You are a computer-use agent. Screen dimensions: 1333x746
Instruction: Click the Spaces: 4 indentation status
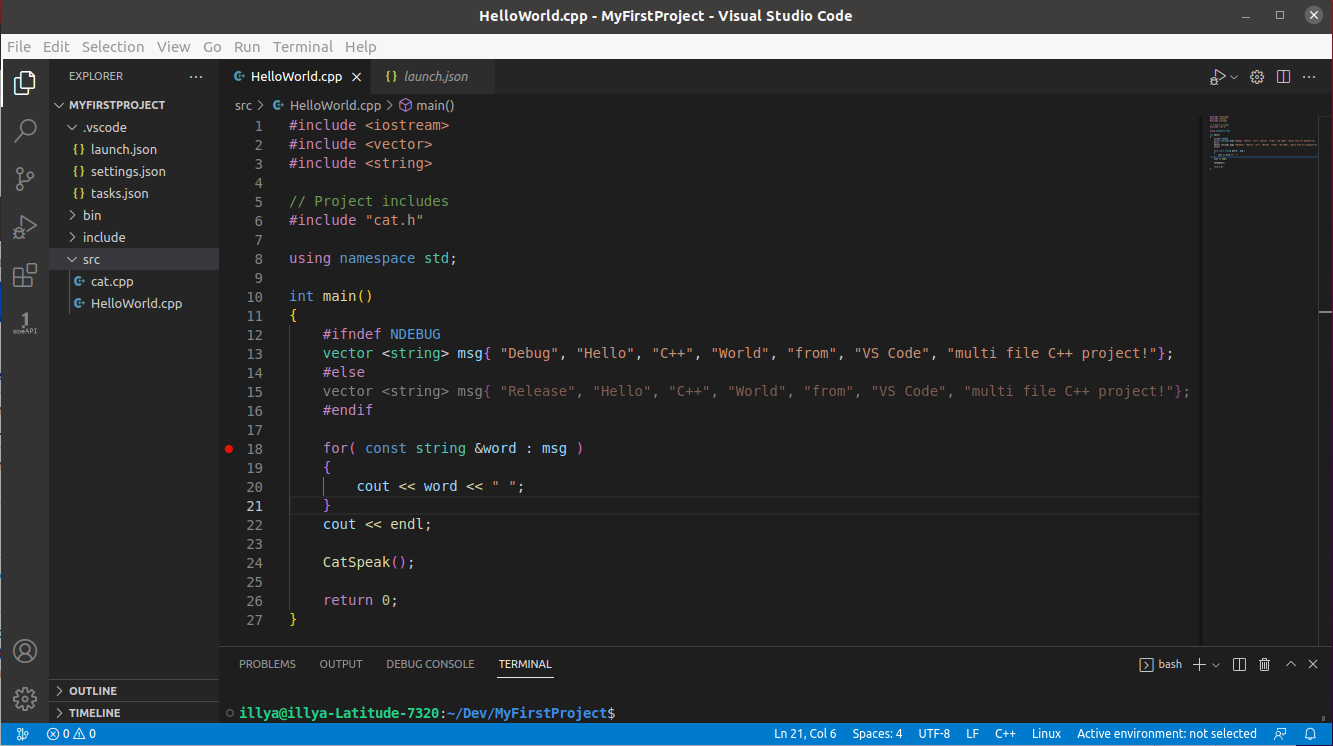[x=877, y=734]
